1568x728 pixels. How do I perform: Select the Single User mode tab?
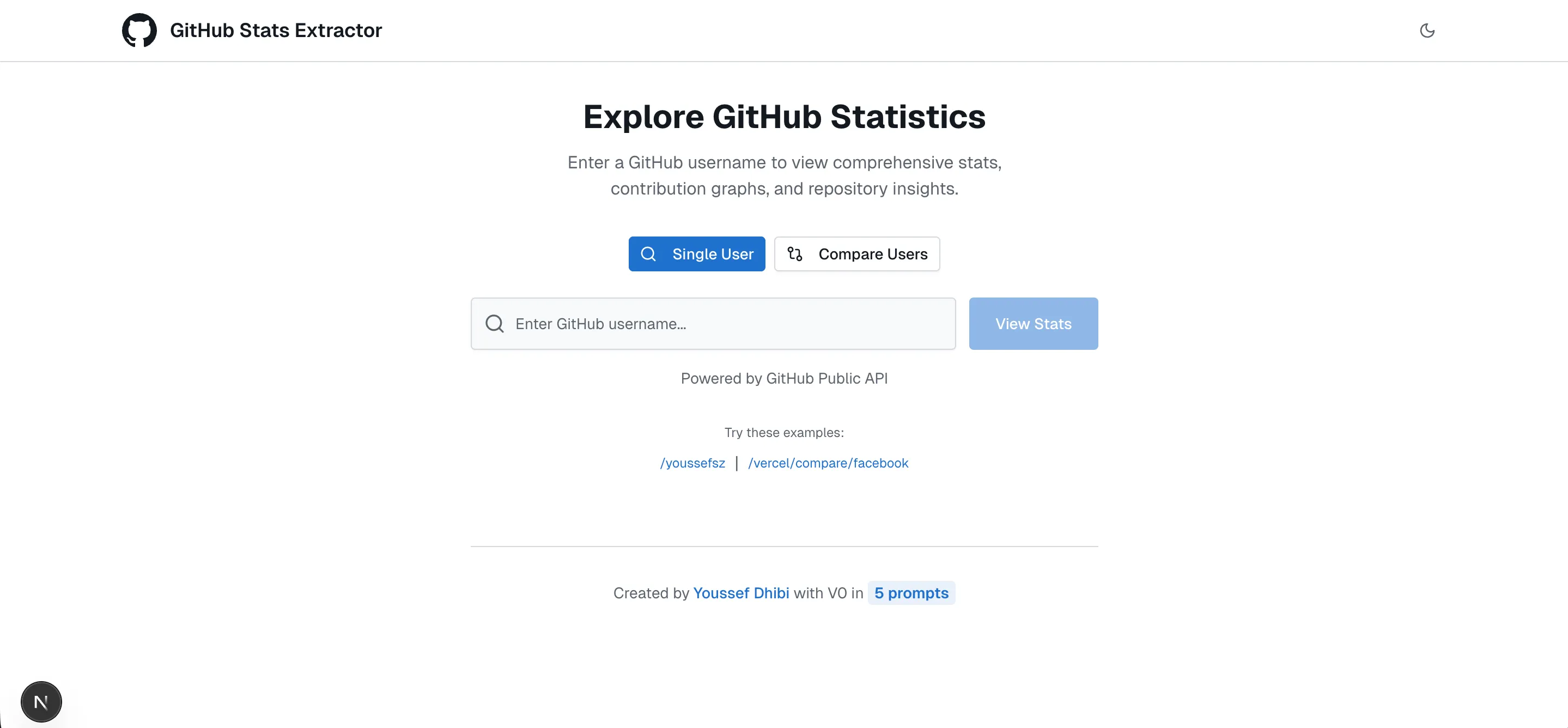click(696, 254)
